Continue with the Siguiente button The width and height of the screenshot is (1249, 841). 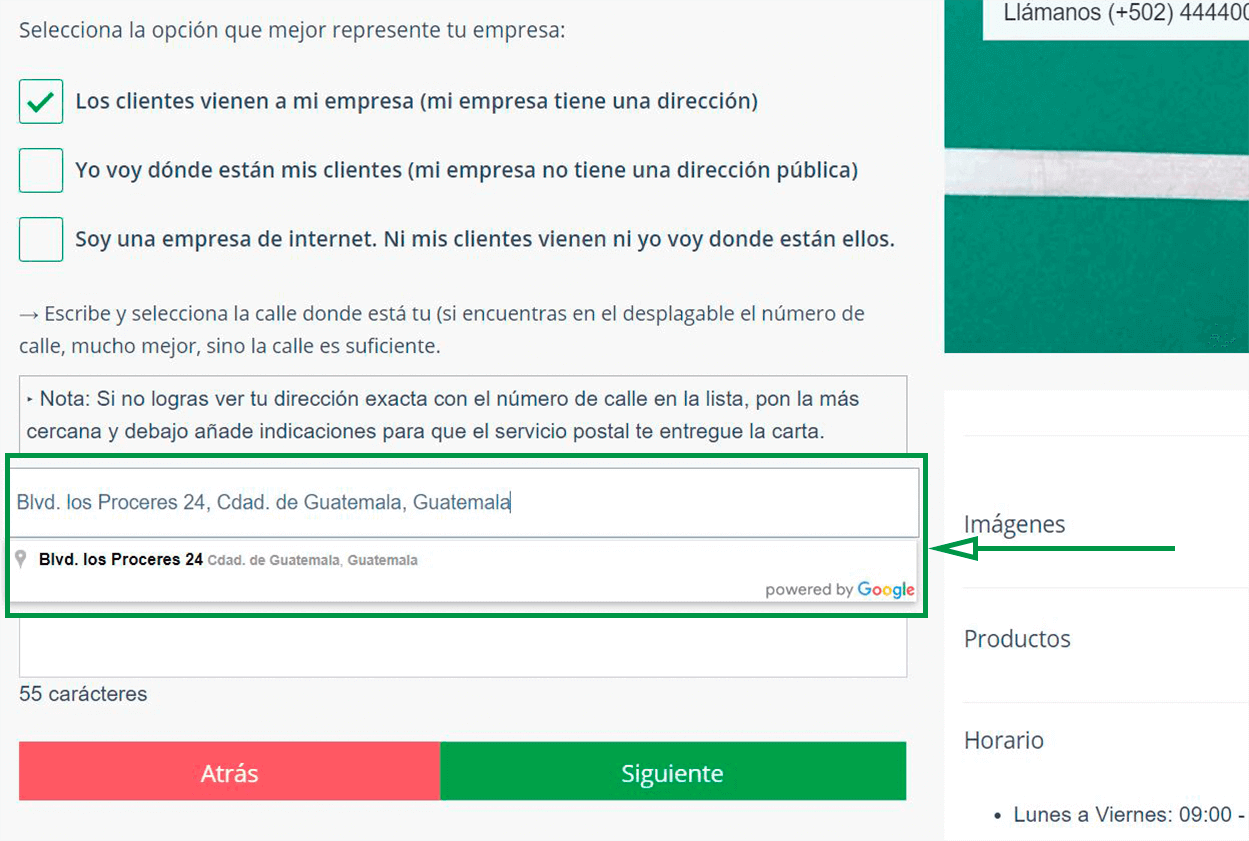(x=673, y=771)
